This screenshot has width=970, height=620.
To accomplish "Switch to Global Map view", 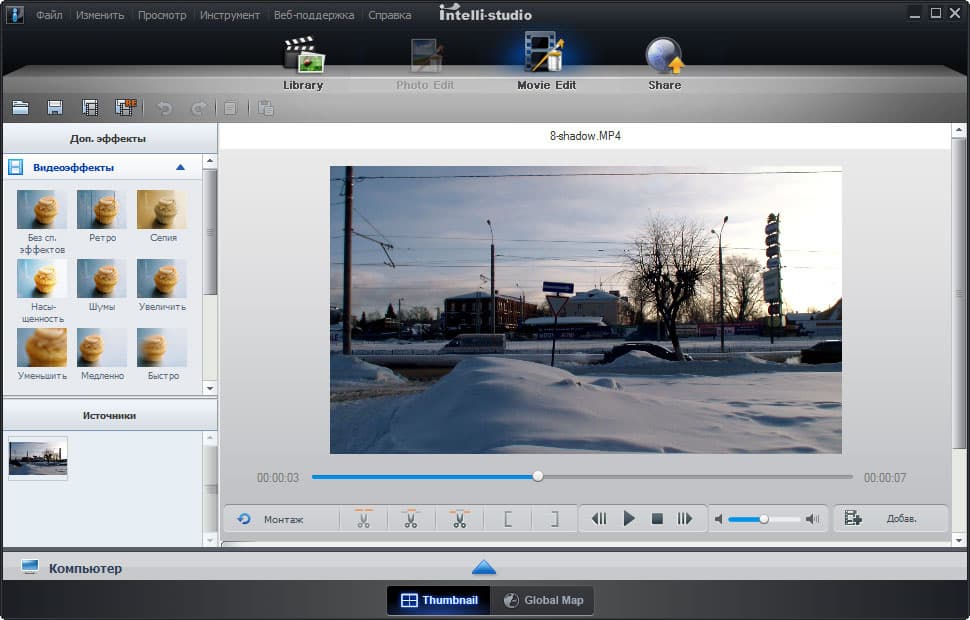I will (x=543, y=601).
